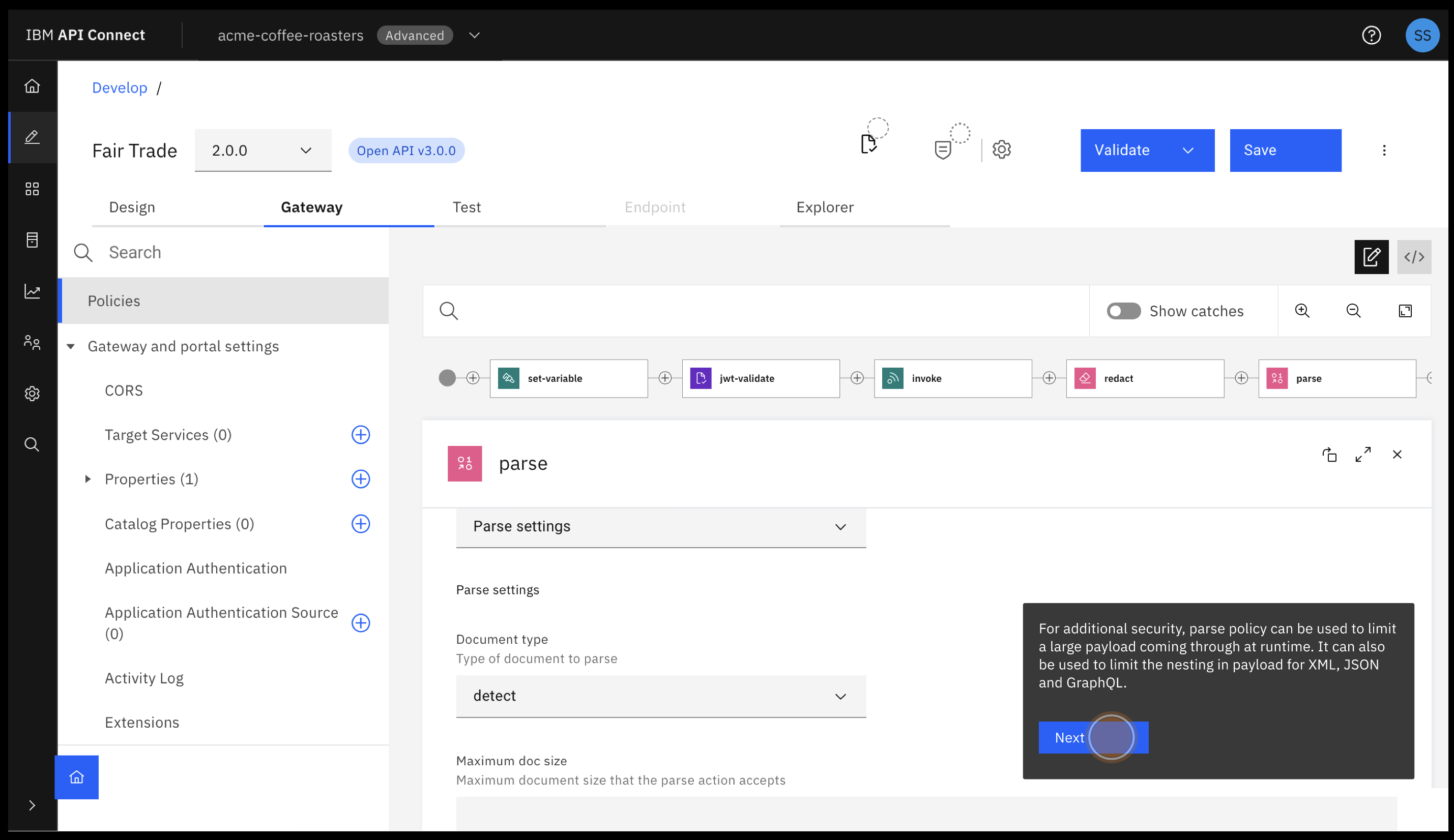Open CORS settings
The height and width of the screenshot is (840, 1454).
tap(124, 391)
